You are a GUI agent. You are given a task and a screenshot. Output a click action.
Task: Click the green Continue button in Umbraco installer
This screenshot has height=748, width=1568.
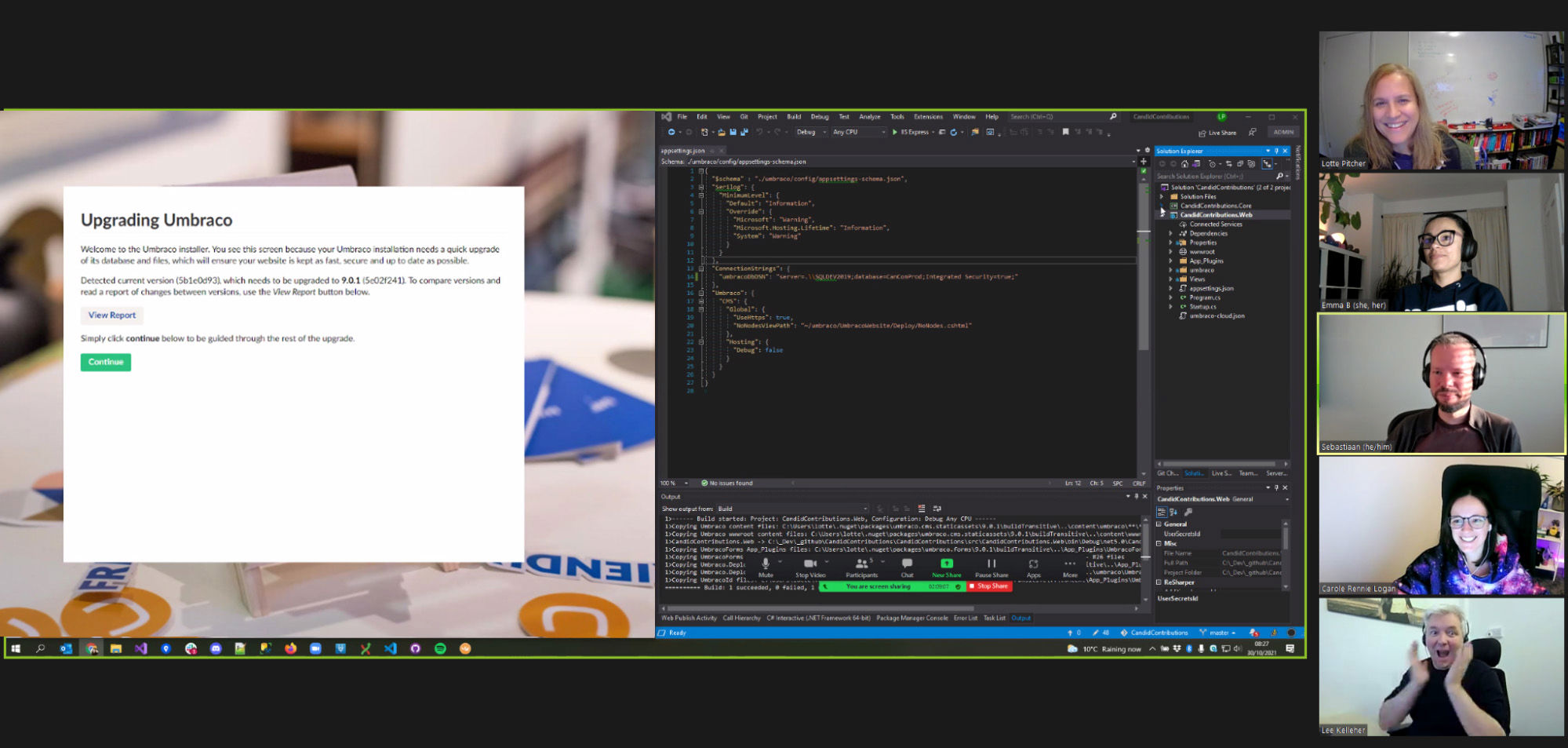coord(106,362)
